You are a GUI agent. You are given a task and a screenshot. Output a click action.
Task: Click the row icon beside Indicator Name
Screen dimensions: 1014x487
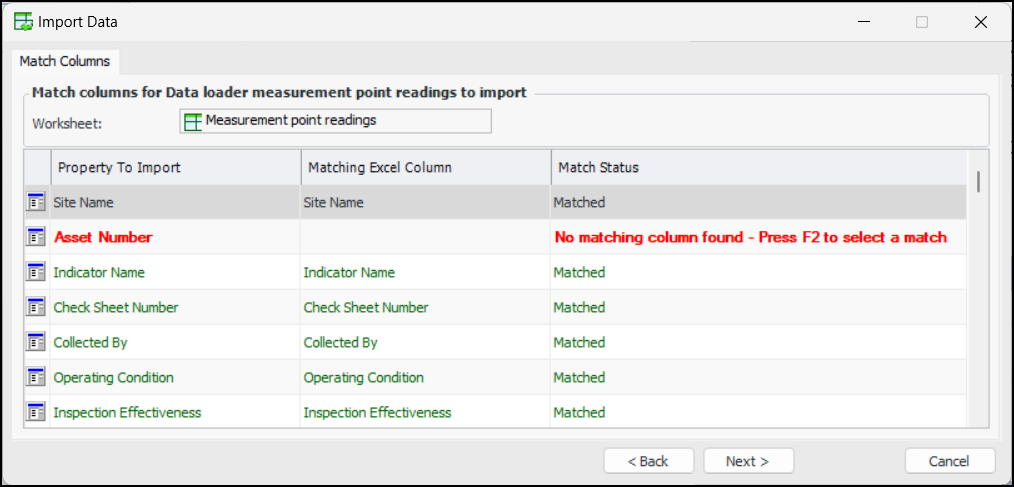click(x=36, y=272)
